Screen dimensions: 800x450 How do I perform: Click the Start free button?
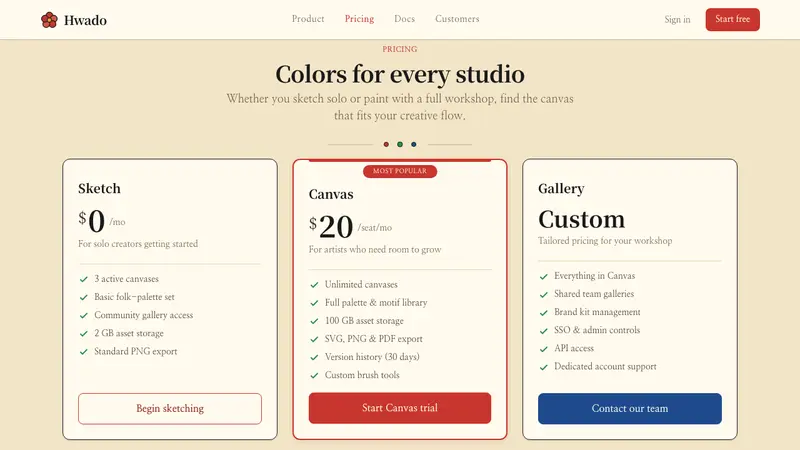pyautogui.click(x=732, y=19)
